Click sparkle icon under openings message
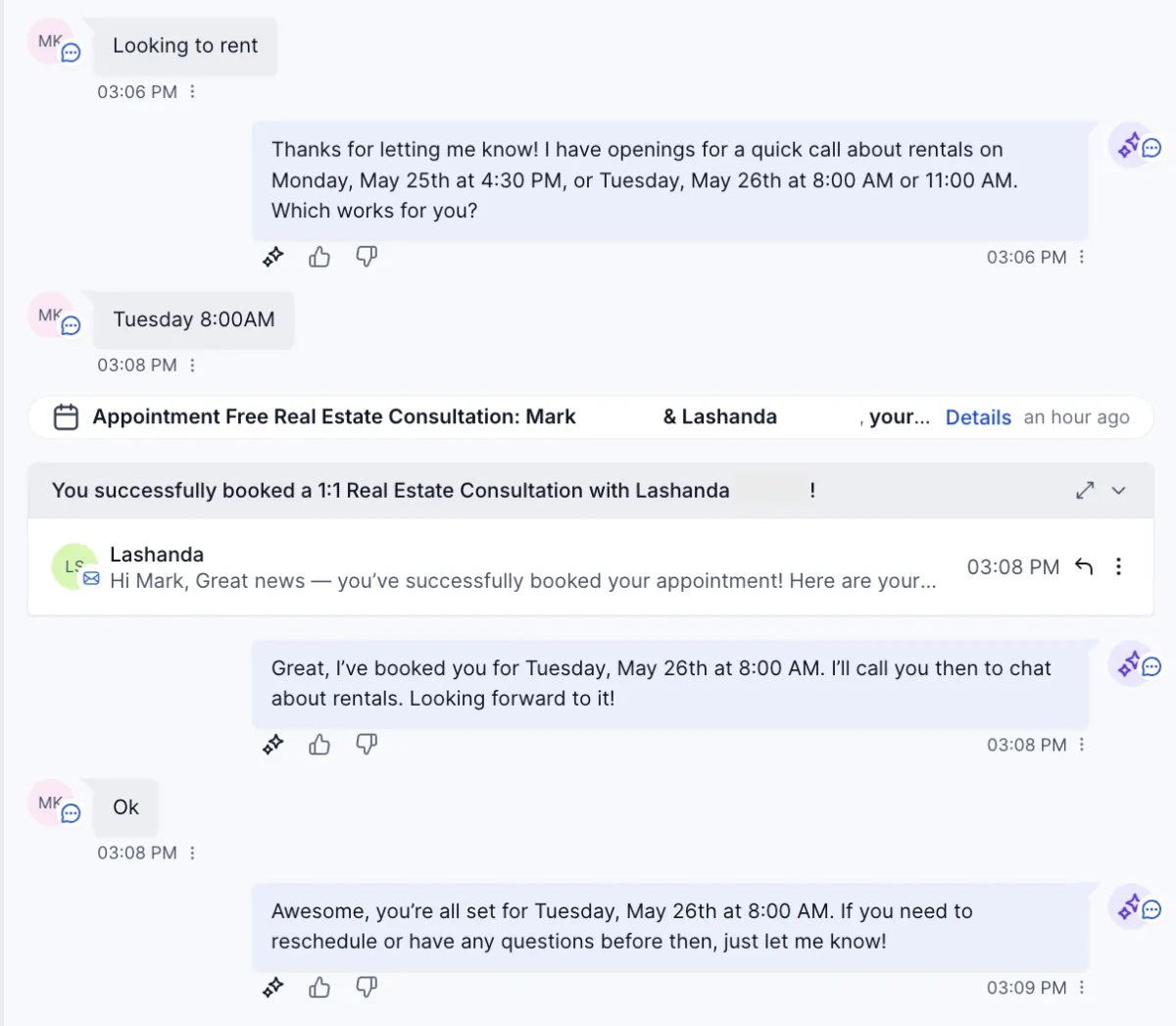Screen dimensions: 1176x1026 pos(272,257)
